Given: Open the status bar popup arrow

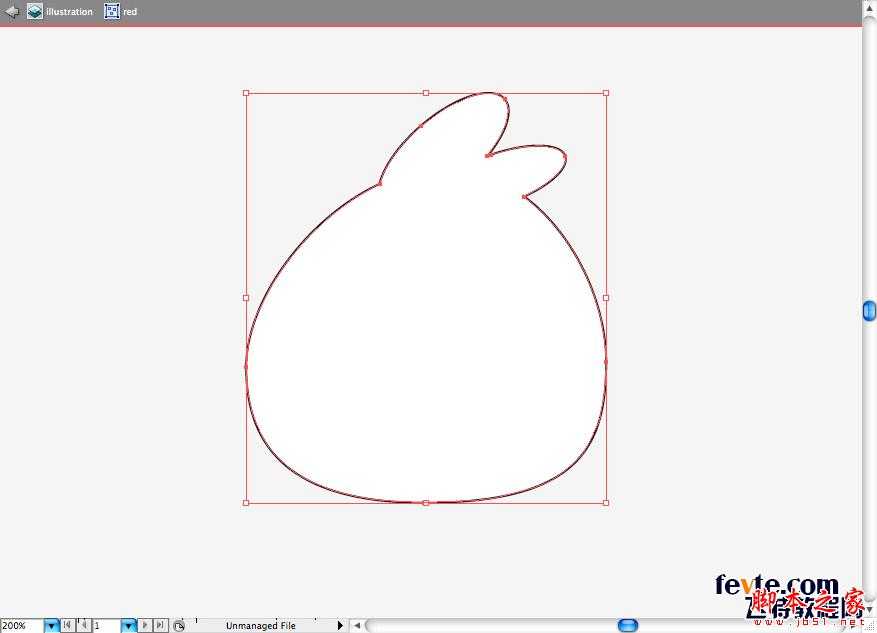Looking at the screenshot, I should coord(340,625).
